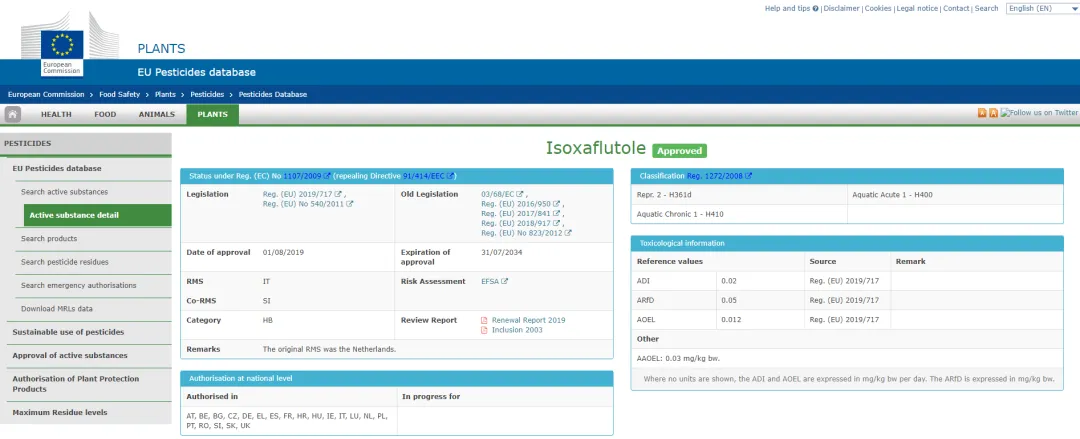Open the home icon in navigation bar
Viewport: 1080px width, 439px height.
coord(12,114)
